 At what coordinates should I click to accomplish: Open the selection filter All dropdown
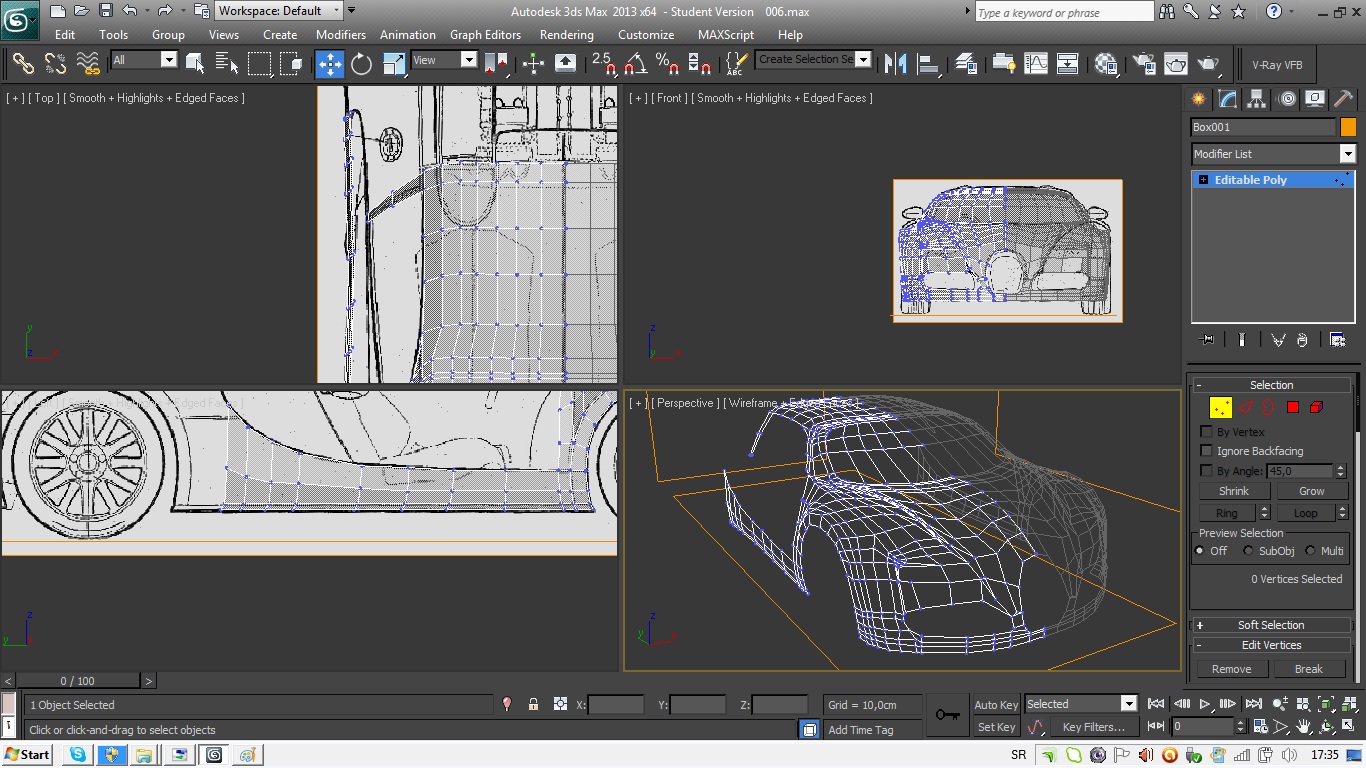pos(144,60)
